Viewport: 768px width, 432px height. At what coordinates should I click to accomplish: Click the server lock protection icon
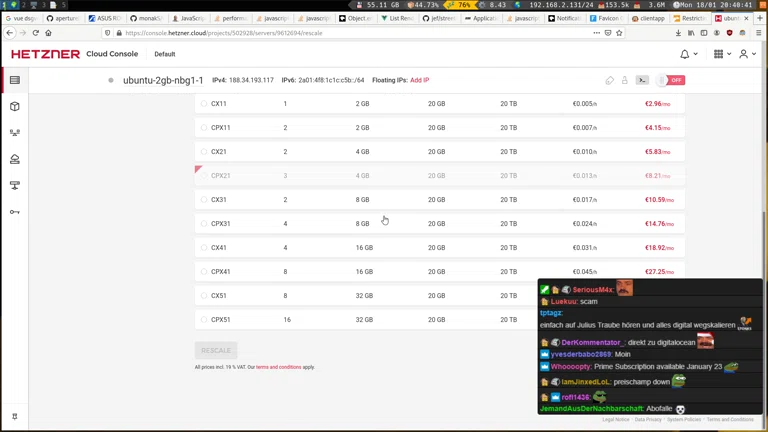(624, 80)
